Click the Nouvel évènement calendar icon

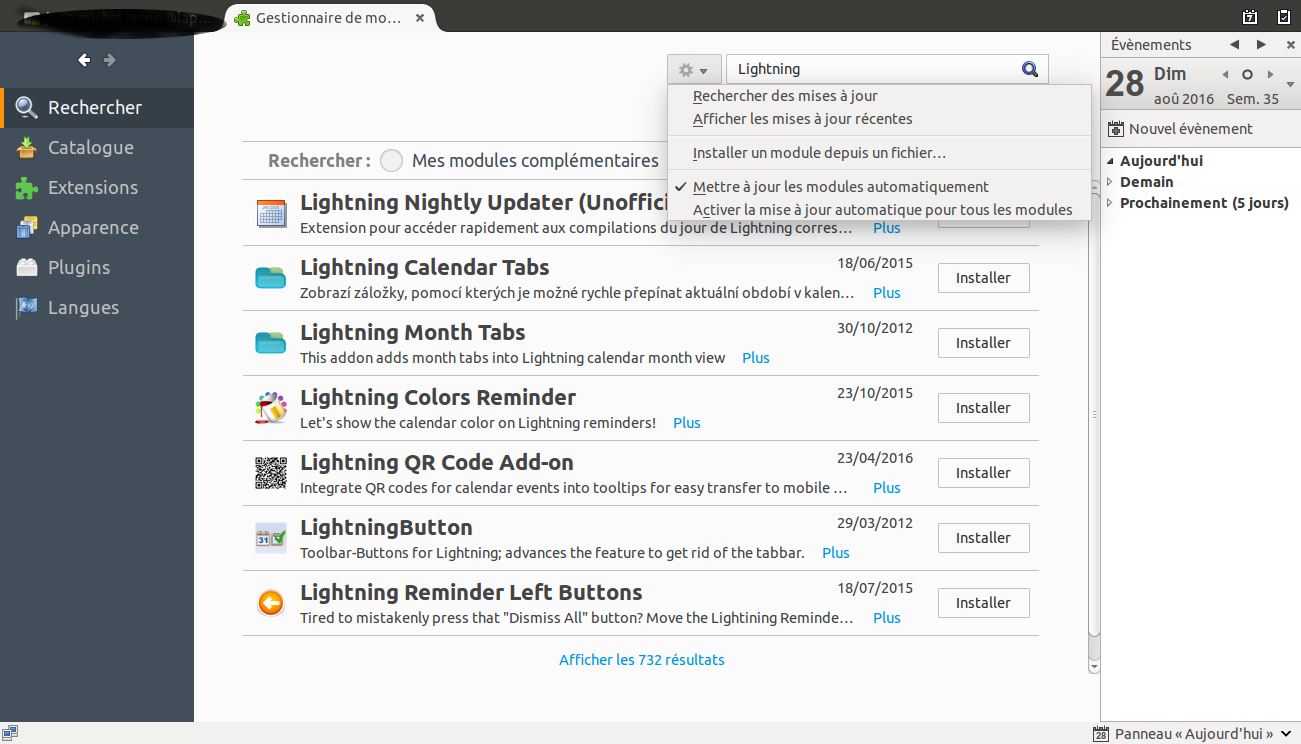[1116, 128]
